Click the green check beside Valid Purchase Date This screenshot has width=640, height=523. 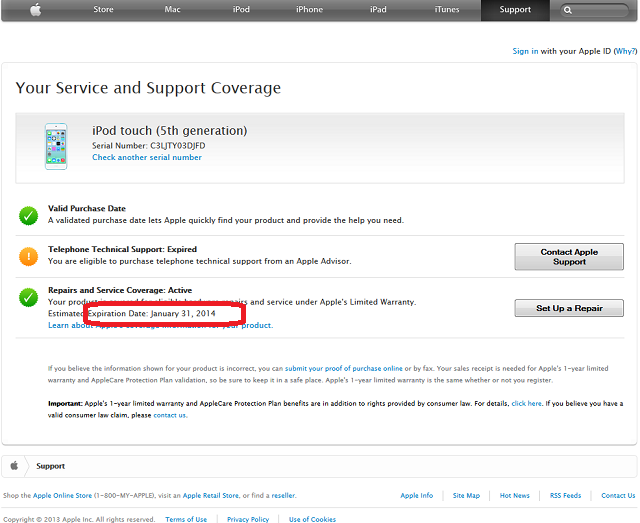29,216
